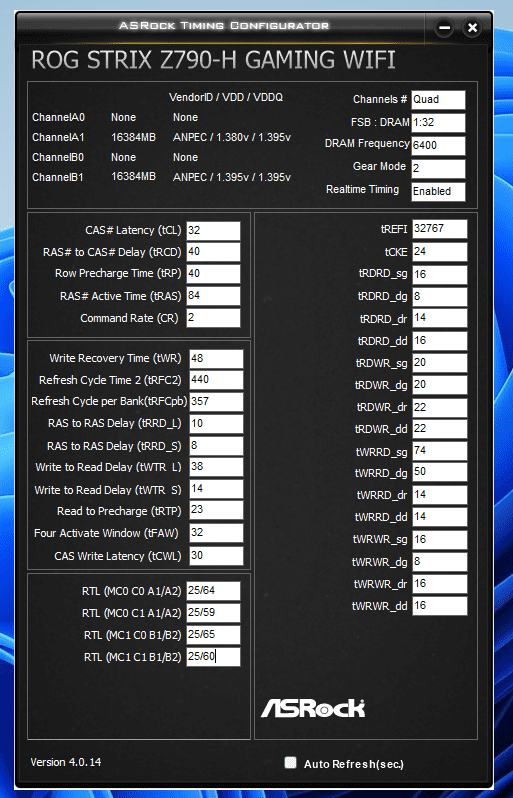
Task: Click the tWTR_S field showing 14
Action: pyautogui.click(x=216, y=489)
